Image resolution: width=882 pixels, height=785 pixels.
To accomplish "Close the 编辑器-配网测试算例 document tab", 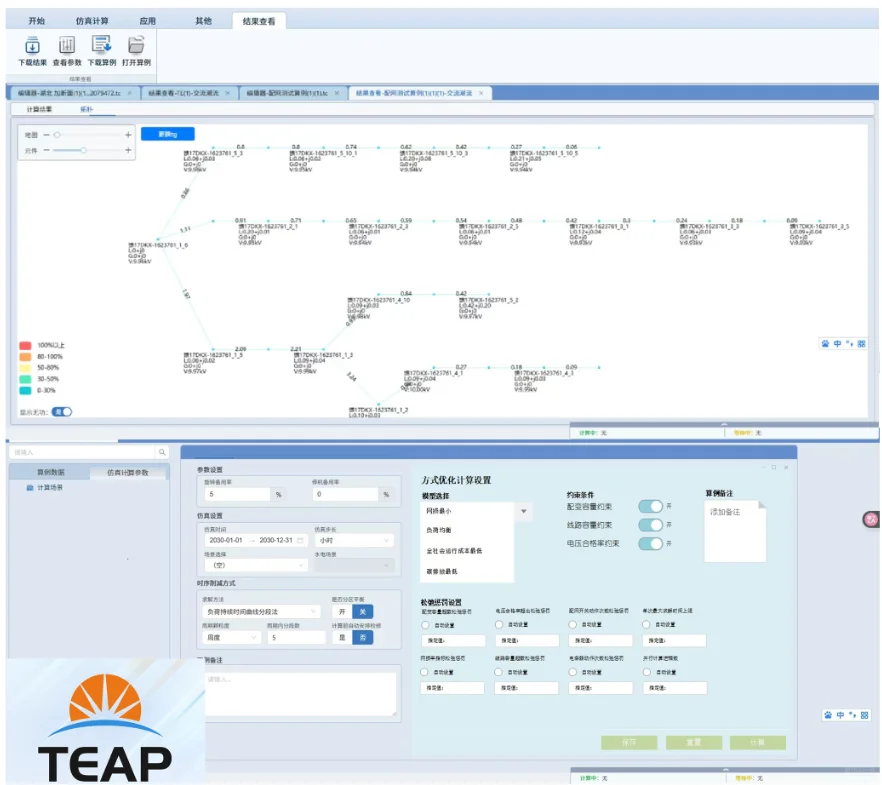I will point(337,93).
